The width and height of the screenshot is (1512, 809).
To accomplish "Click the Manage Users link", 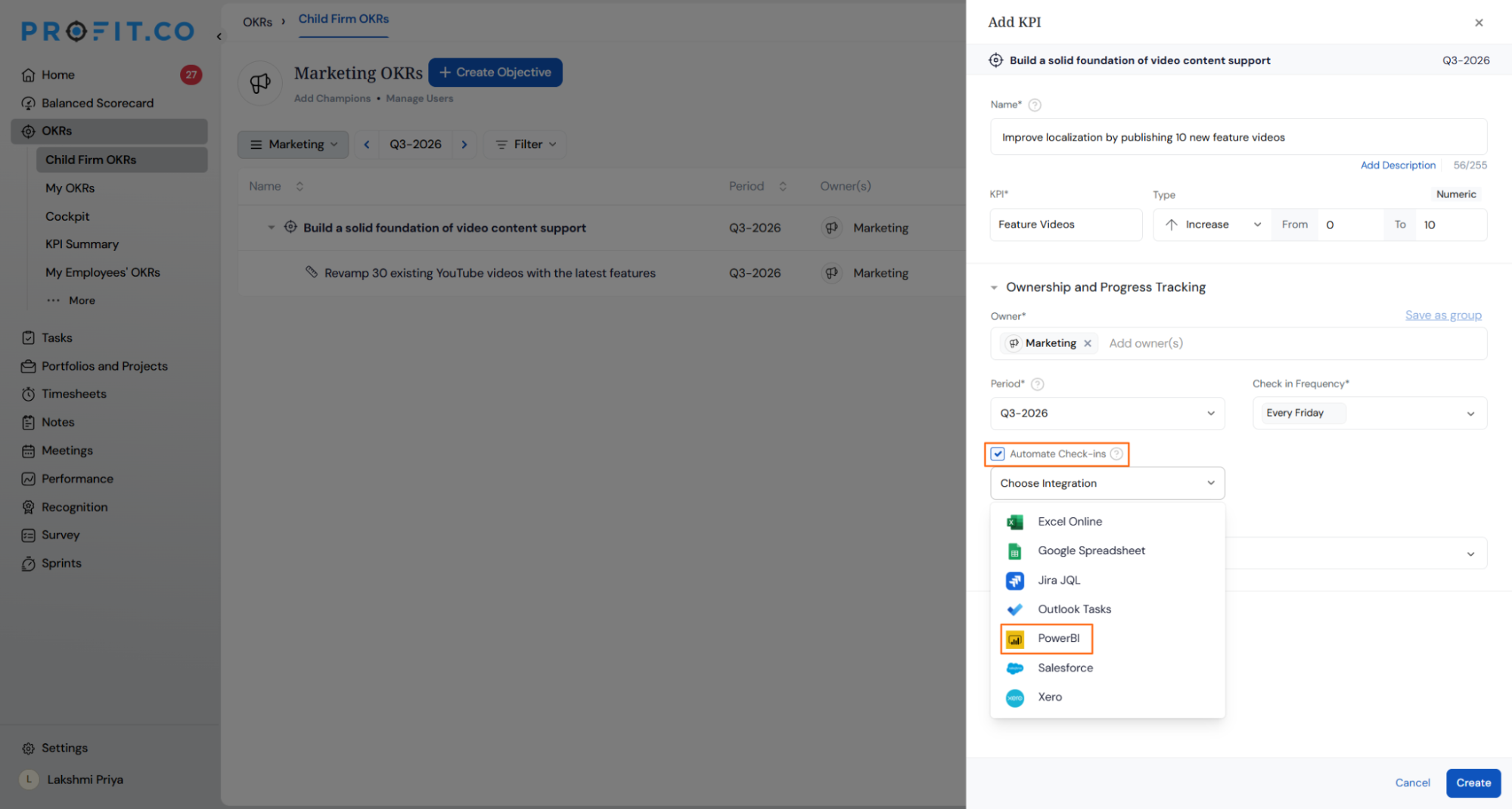I will 419,98.
